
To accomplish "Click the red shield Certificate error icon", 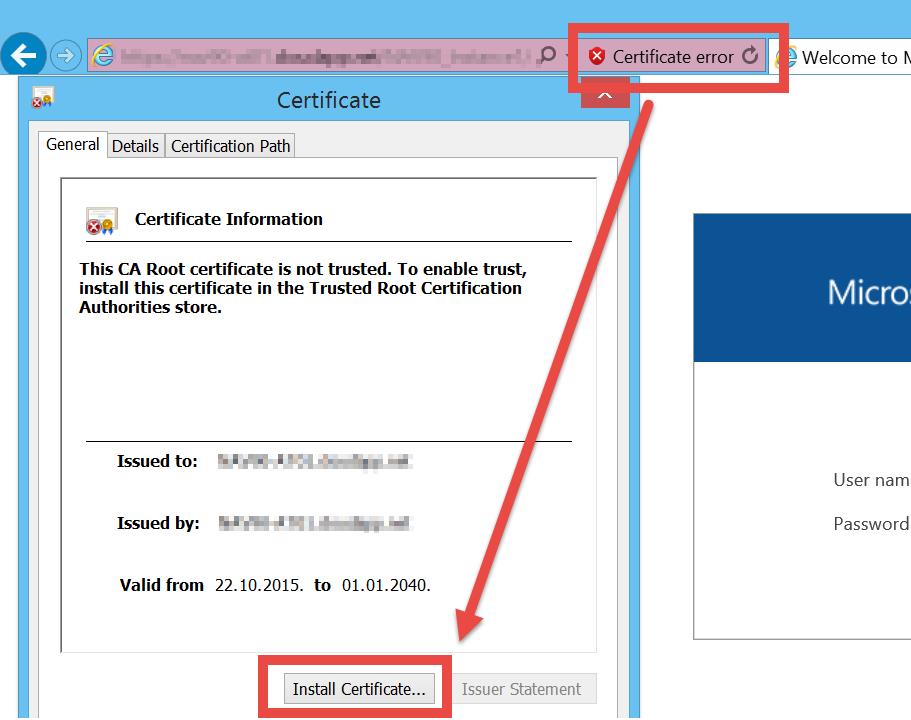I will click(597, 57).
